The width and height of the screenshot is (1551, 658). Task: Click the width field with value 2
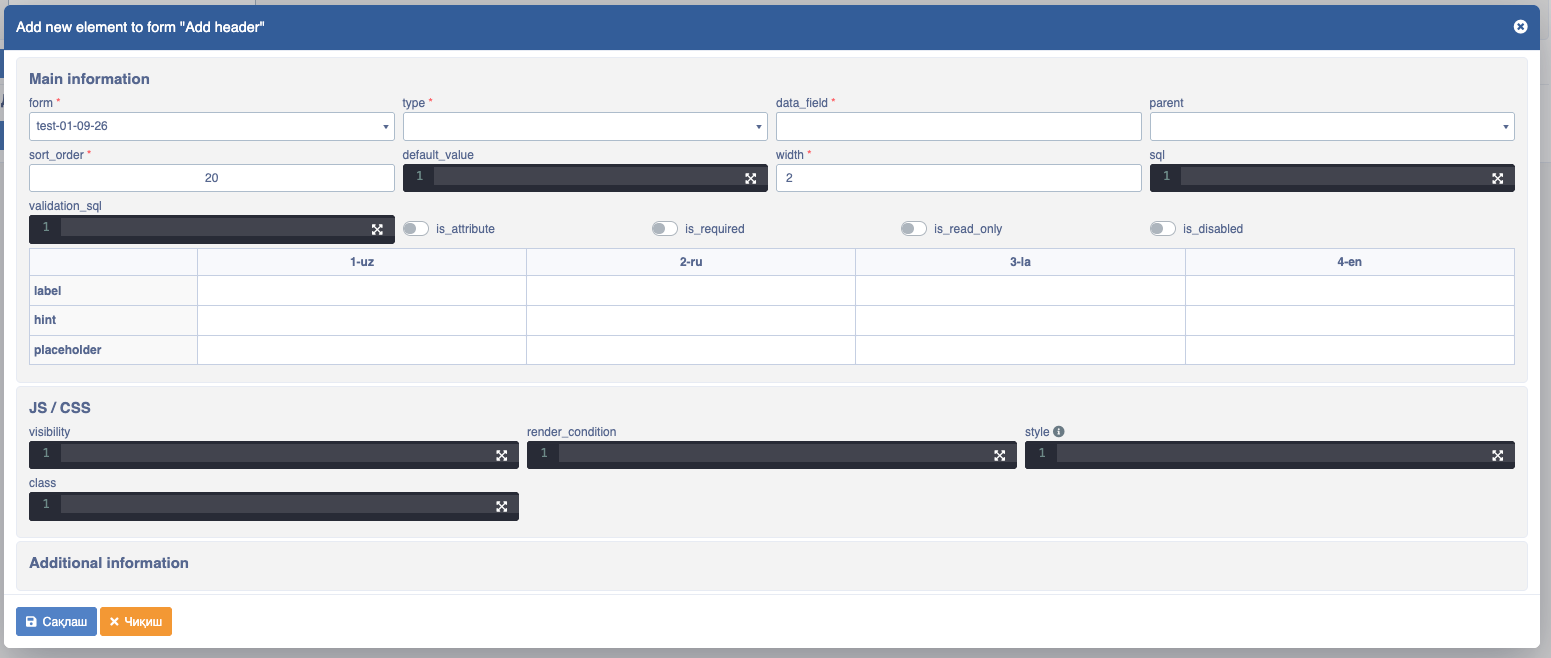pos(958,178)
